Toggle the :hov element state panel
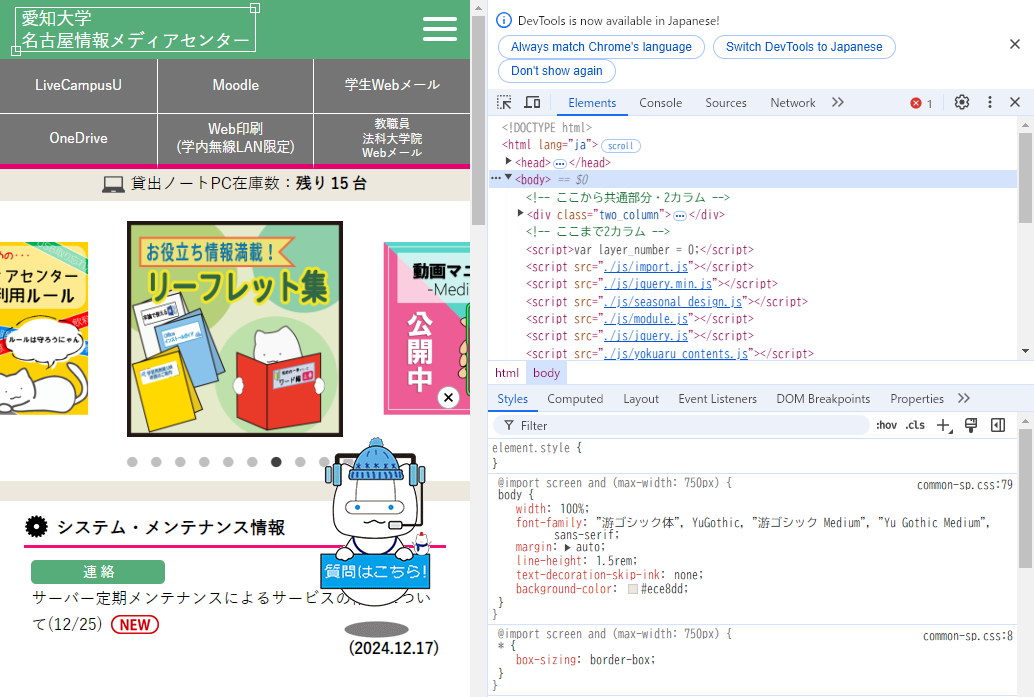Screen dimensions: 1034x697 (886, 426)
